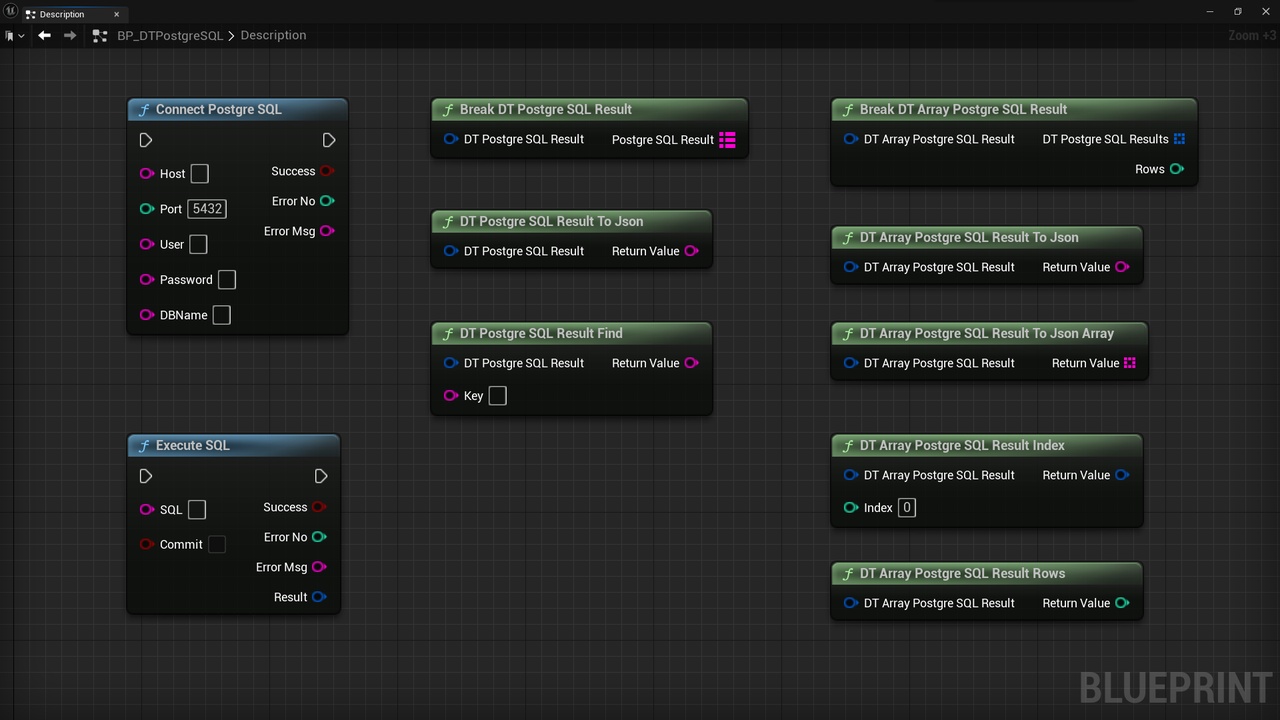Click the Result output pin on Execute SQL
1280x720 pixels.
point(319,597)
